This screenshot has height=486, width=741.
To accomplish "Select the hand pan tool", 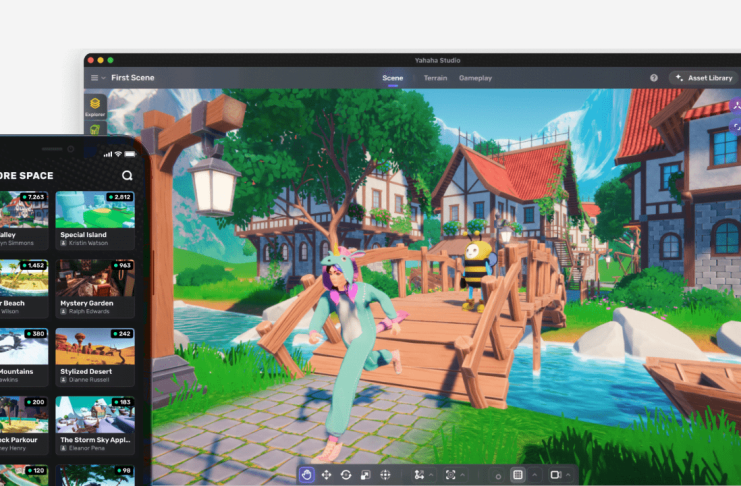I will pos(307,475).
